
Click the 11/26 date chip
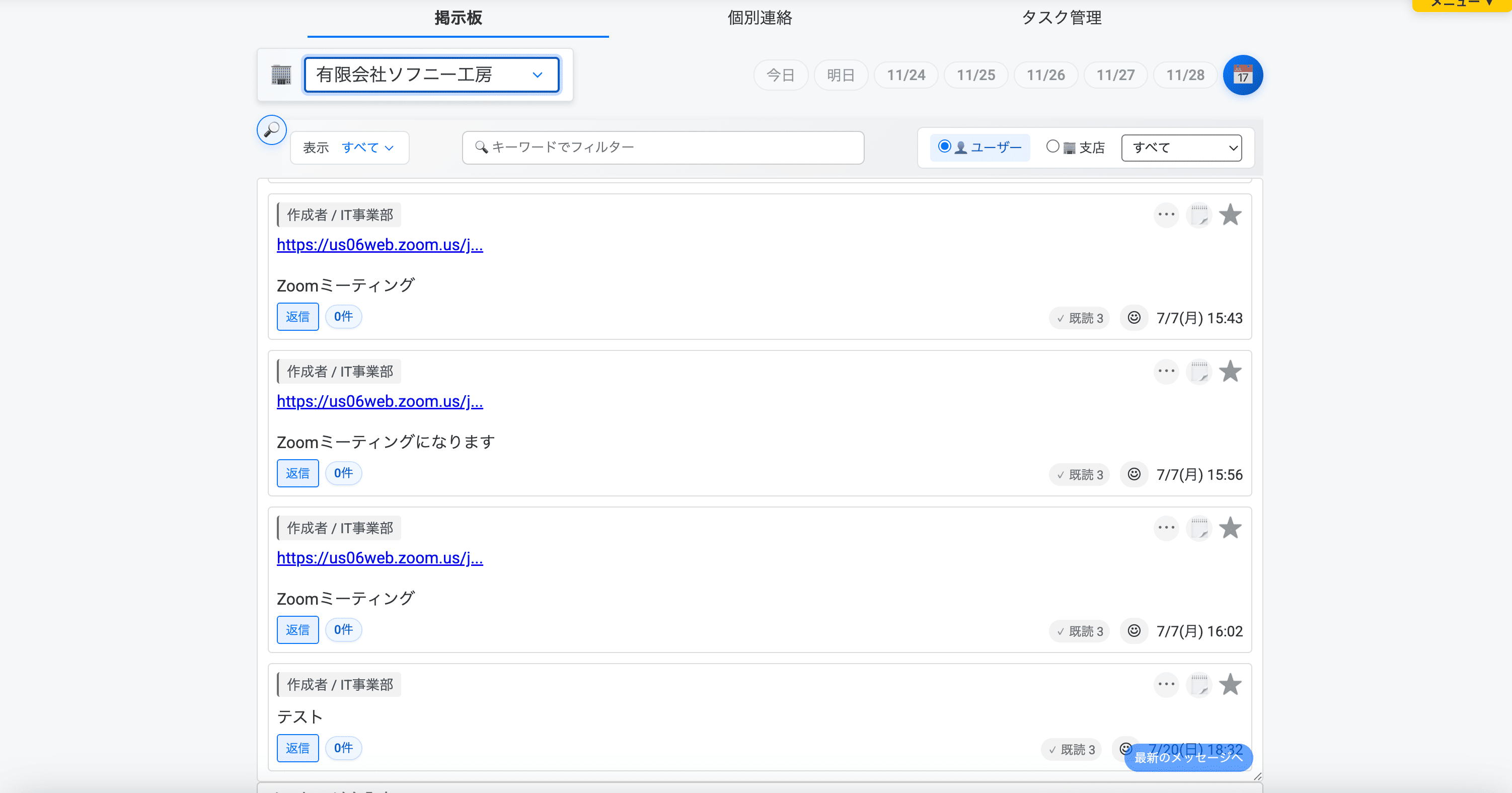click(x=1045, y=75)
